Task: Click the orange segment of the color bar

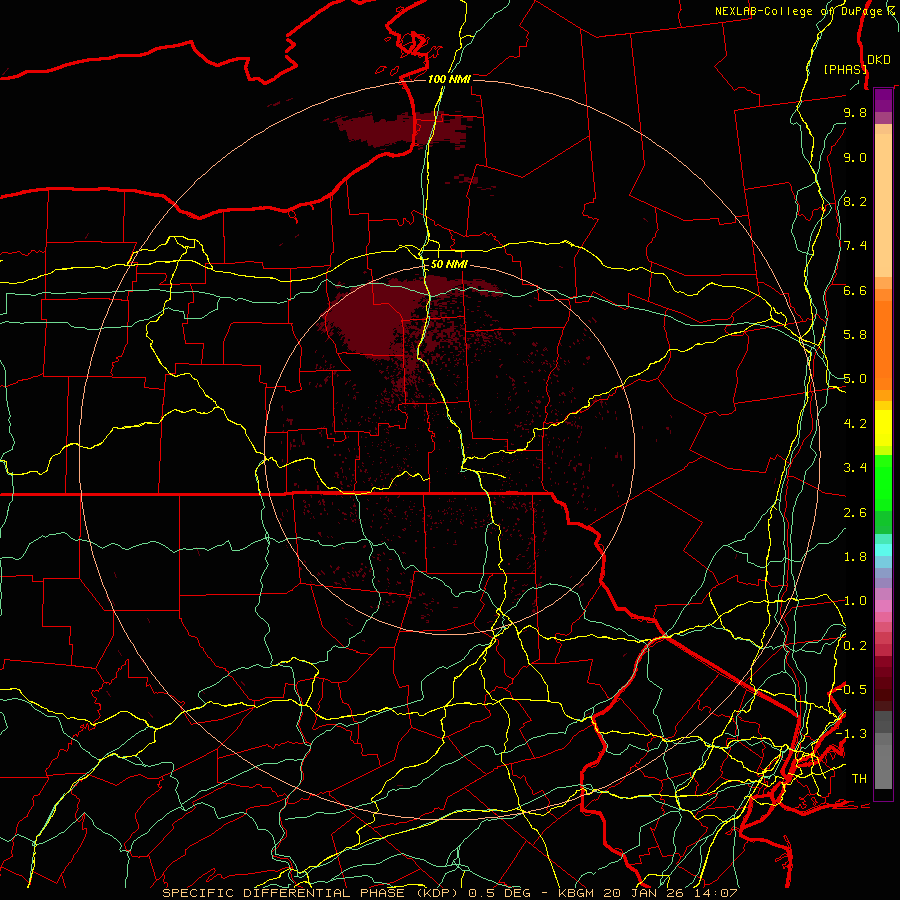Action: tap(883, 344)
